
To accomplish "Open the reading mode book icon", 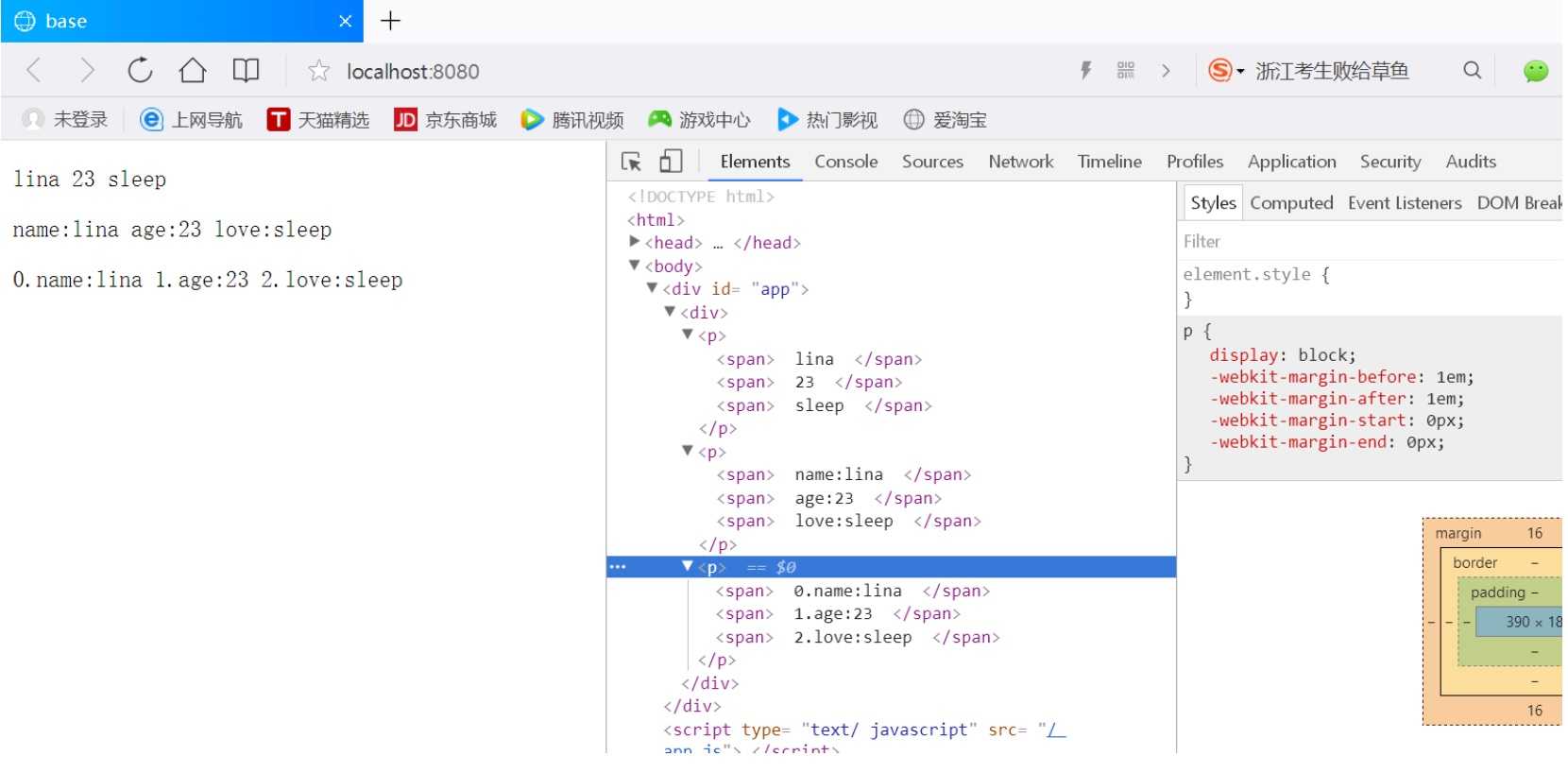I will pos(246,70).
